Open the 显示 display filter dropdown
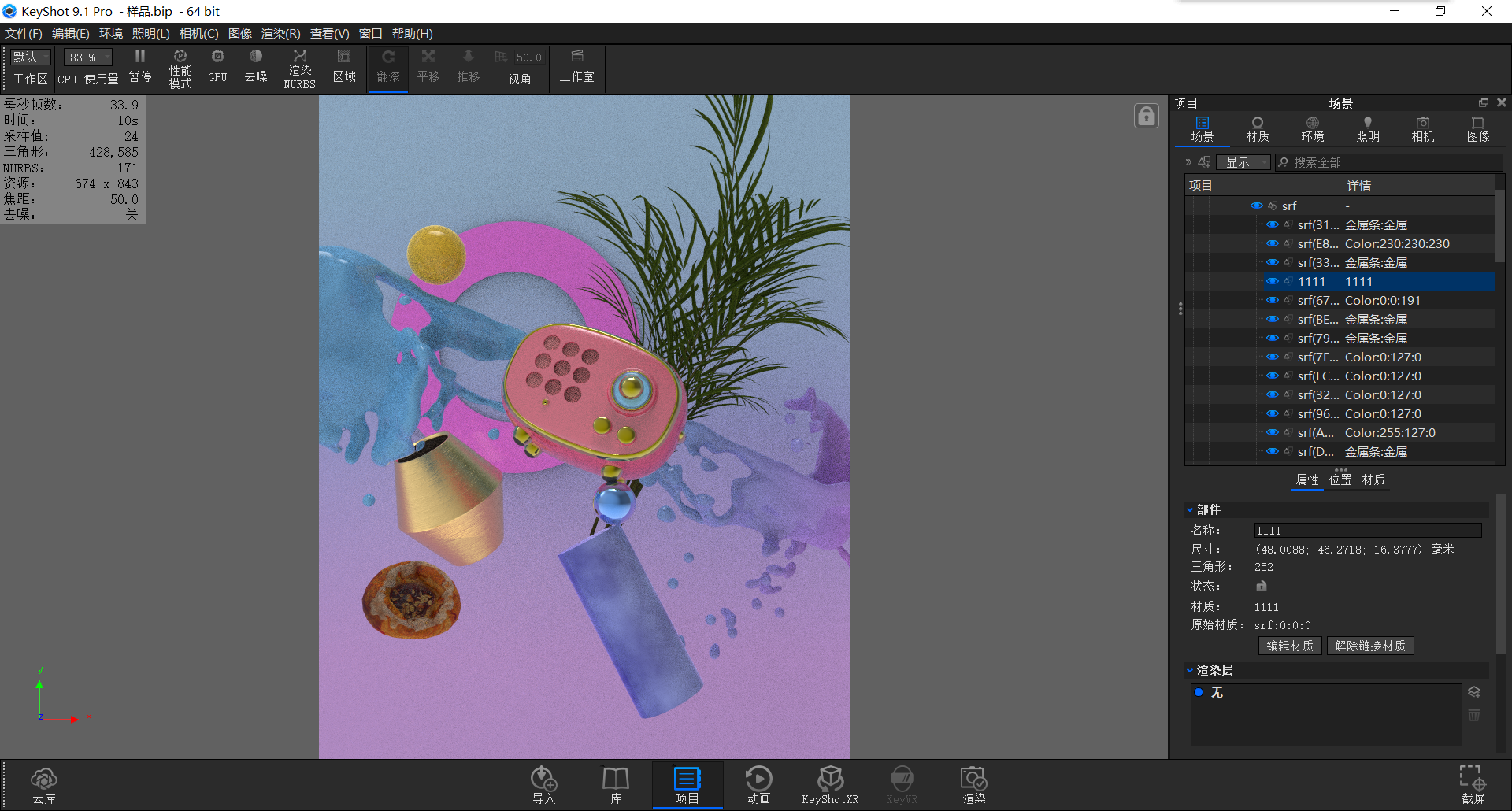1512x811 pixels. (x=1243, y=162)
